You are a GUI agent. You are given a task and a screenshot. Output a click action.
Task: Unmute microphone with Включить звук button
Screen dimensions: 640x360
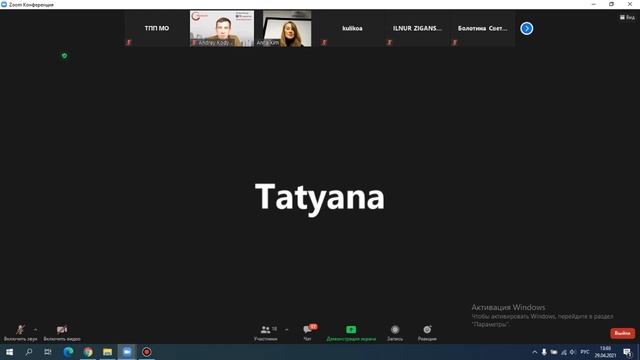tap(20, 333)
